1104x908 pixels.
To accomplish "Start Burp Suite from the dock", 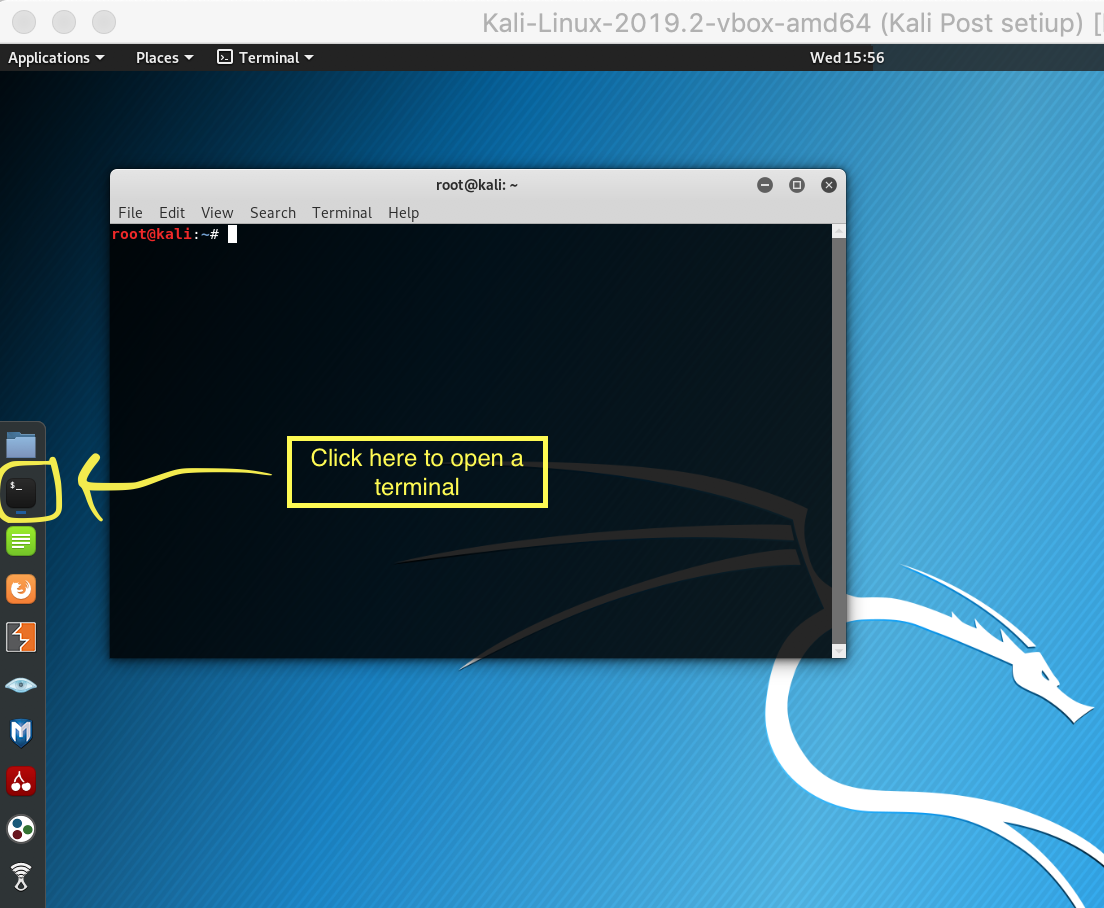I will pos(21,637).
